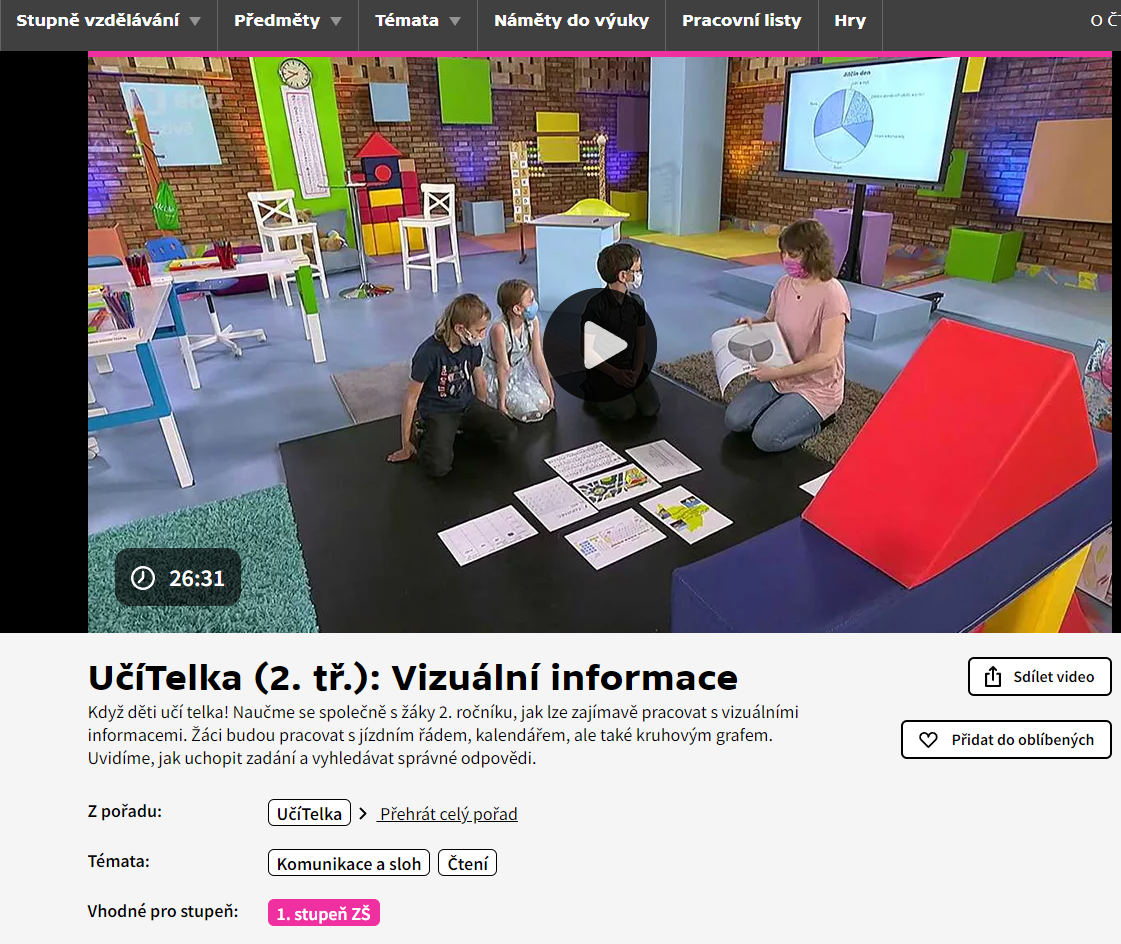
Task: Click the Přidat do oblíbených button
Action: pyautogui.click(x=1006, y=739)
